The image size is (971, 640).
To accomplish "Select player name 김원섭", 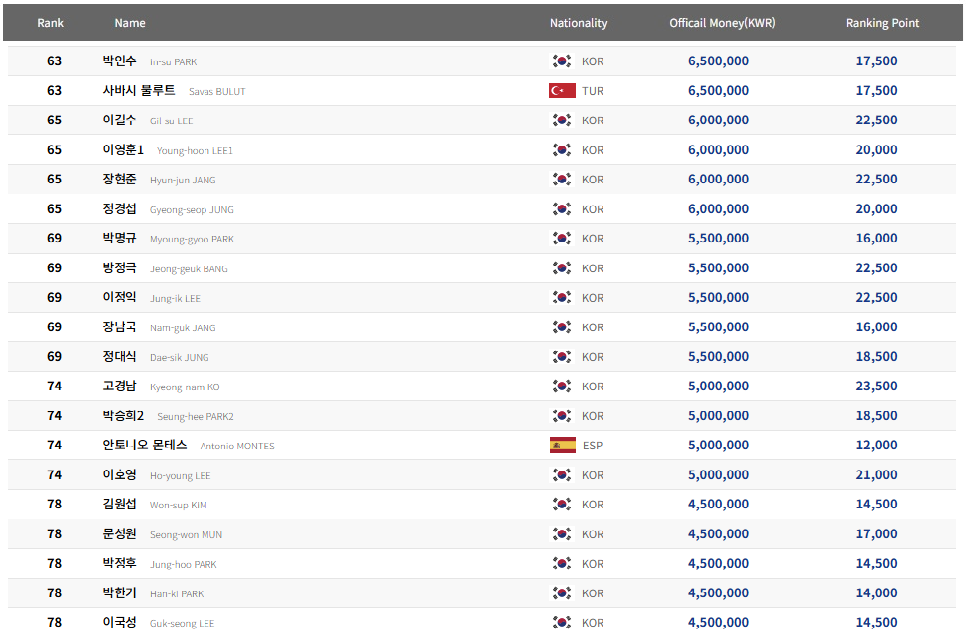I will pyautogui.click(x=119, y=504).
